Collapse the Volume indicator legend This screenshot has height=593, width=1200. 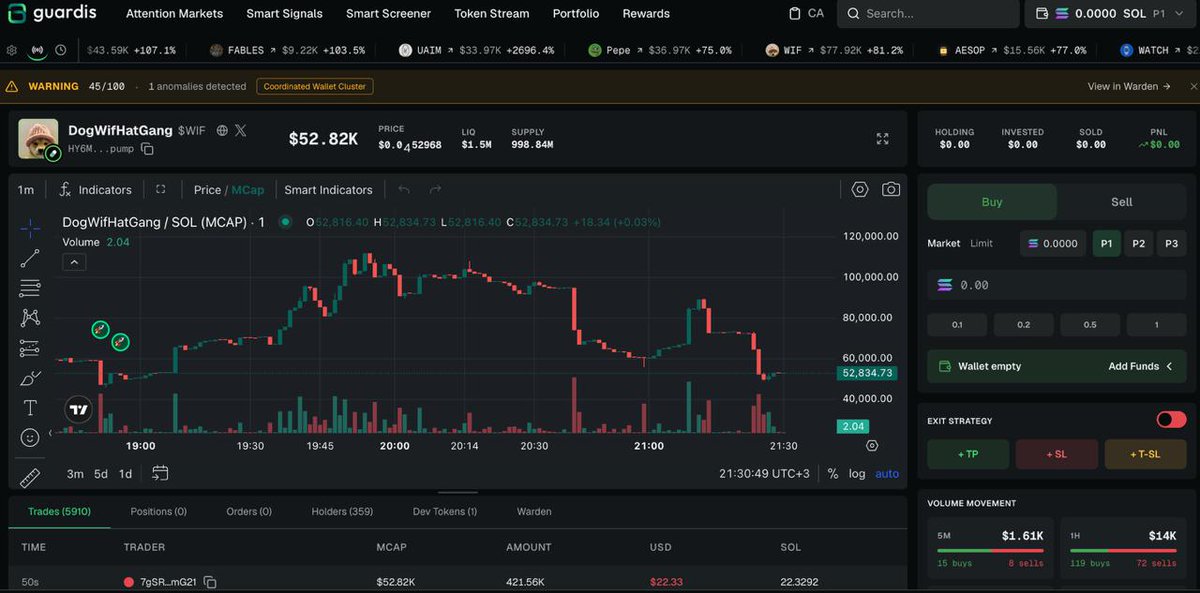75,263
